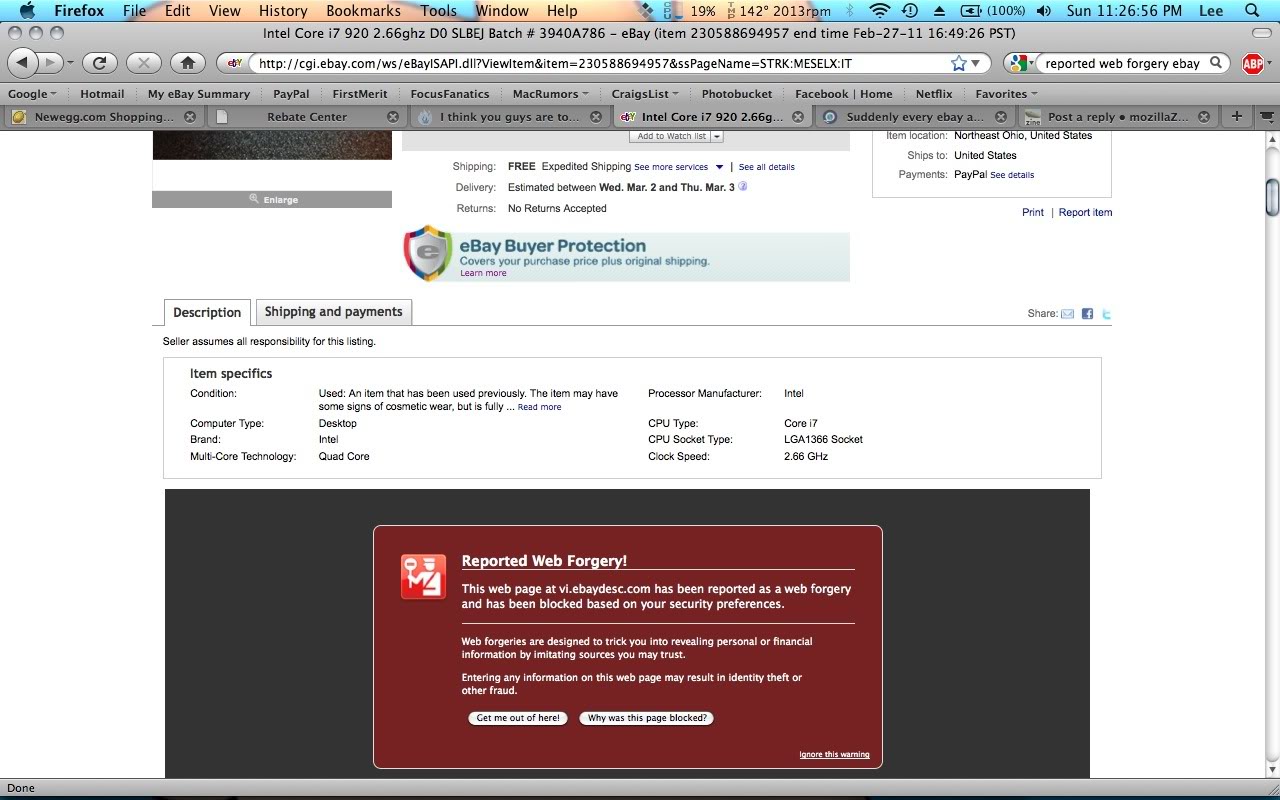Close the Rebate Center tab

[x=393, y=117]
